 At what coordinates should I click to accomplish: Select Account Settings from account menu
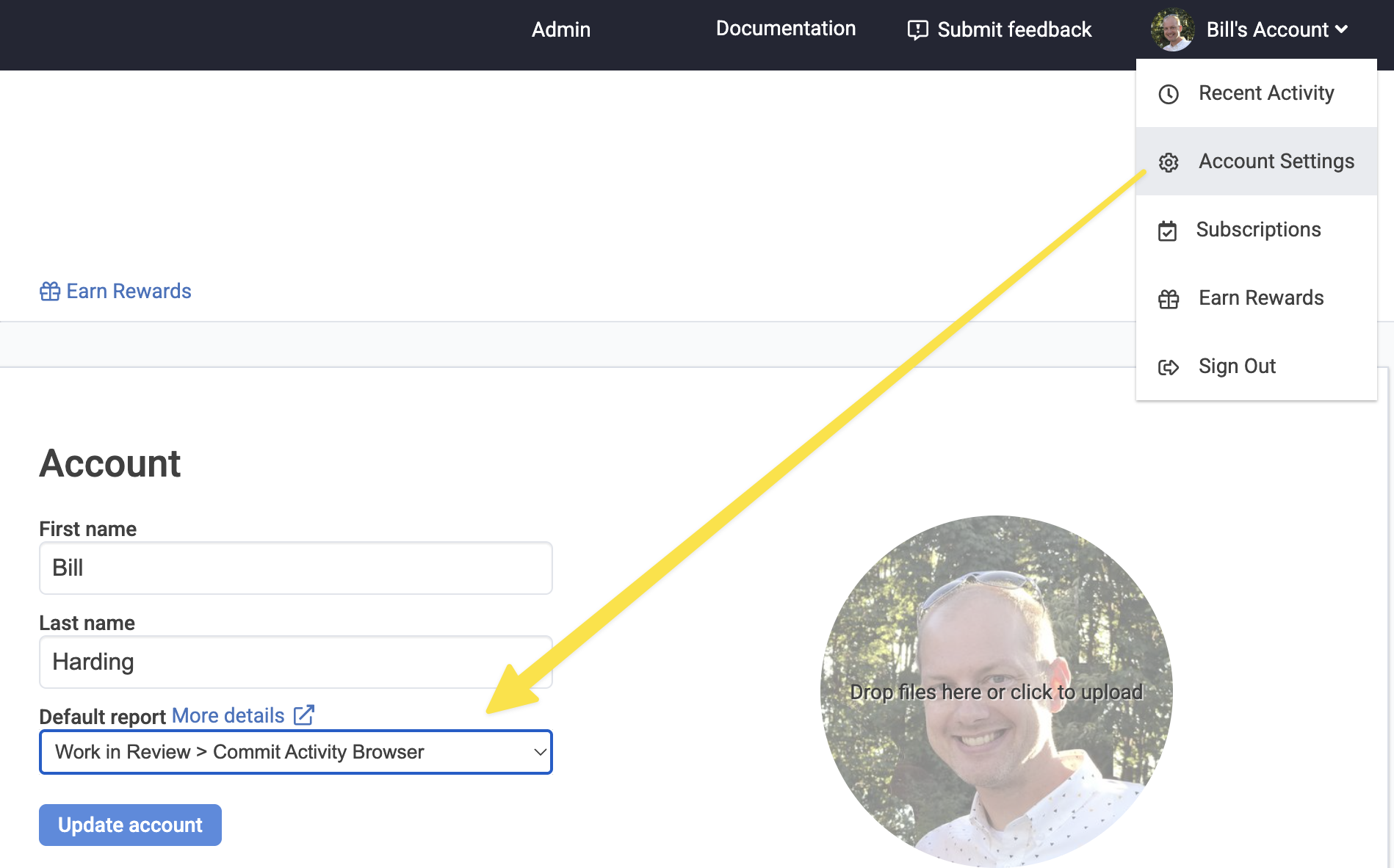1257,162
